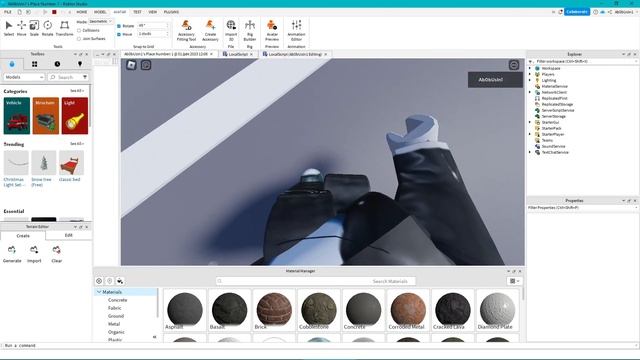Open Toolbox Marketplace tab
The image size is (640, 360).
[x=12, y=64]
